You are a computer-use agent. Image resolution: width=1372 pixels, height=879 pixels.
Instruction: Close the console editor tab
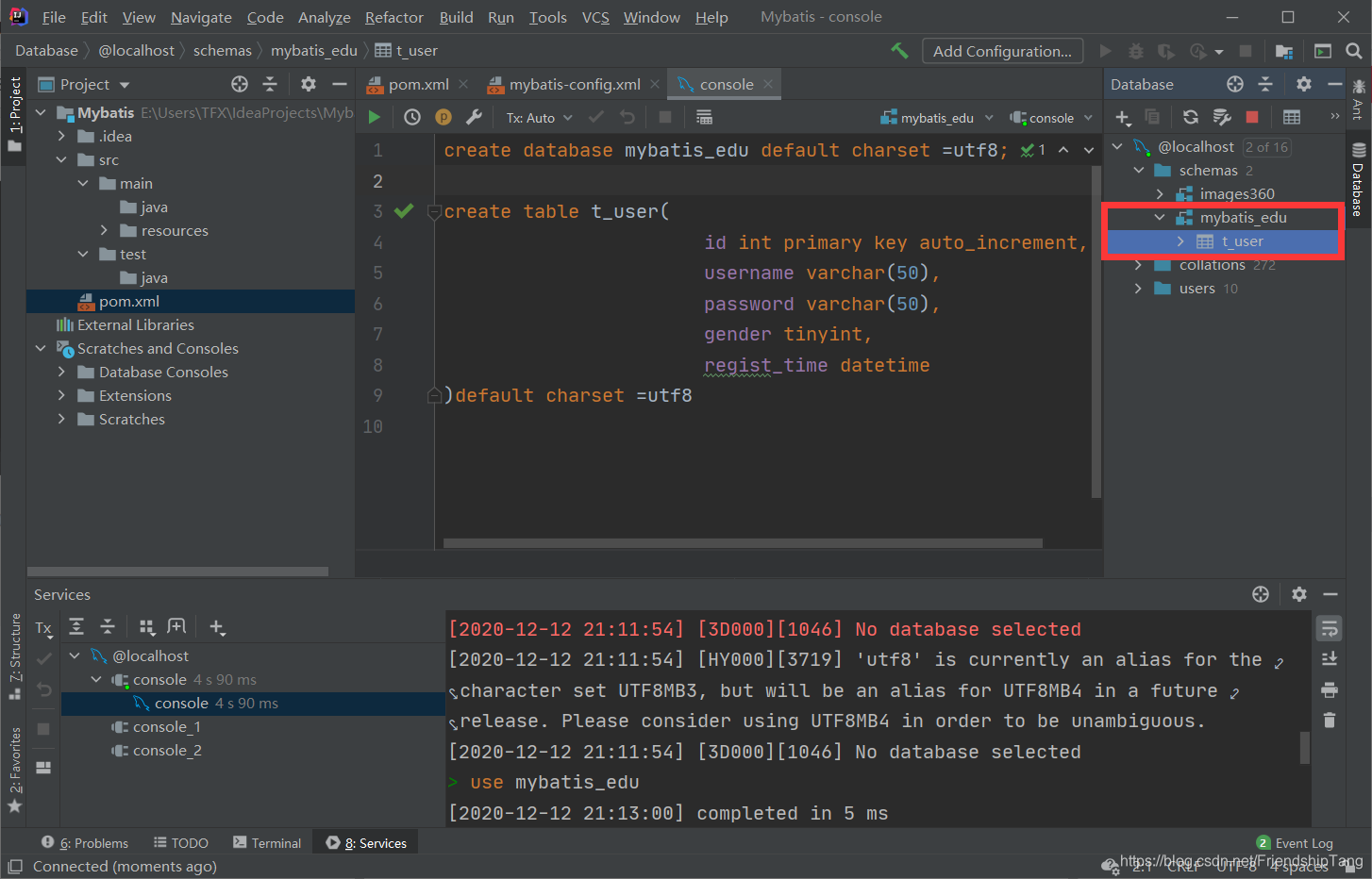tap(768, 84)
